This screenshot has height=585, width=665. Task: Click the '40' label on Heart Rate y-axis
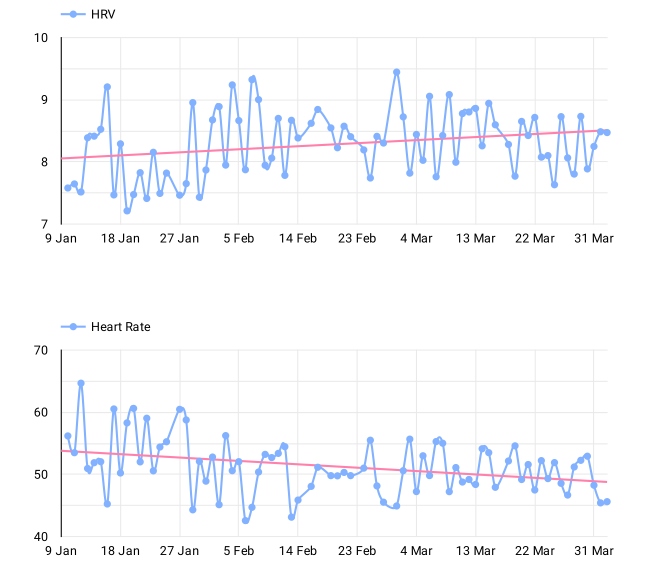click(x=41, y=537)
